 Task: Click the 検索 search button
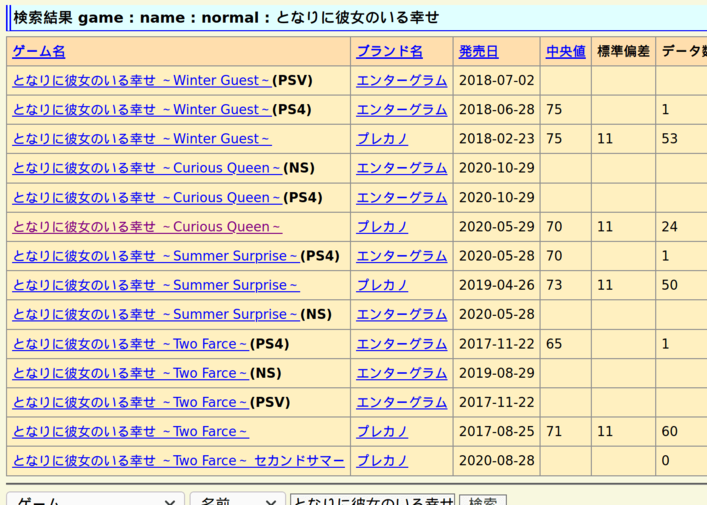tap(483, 500)
